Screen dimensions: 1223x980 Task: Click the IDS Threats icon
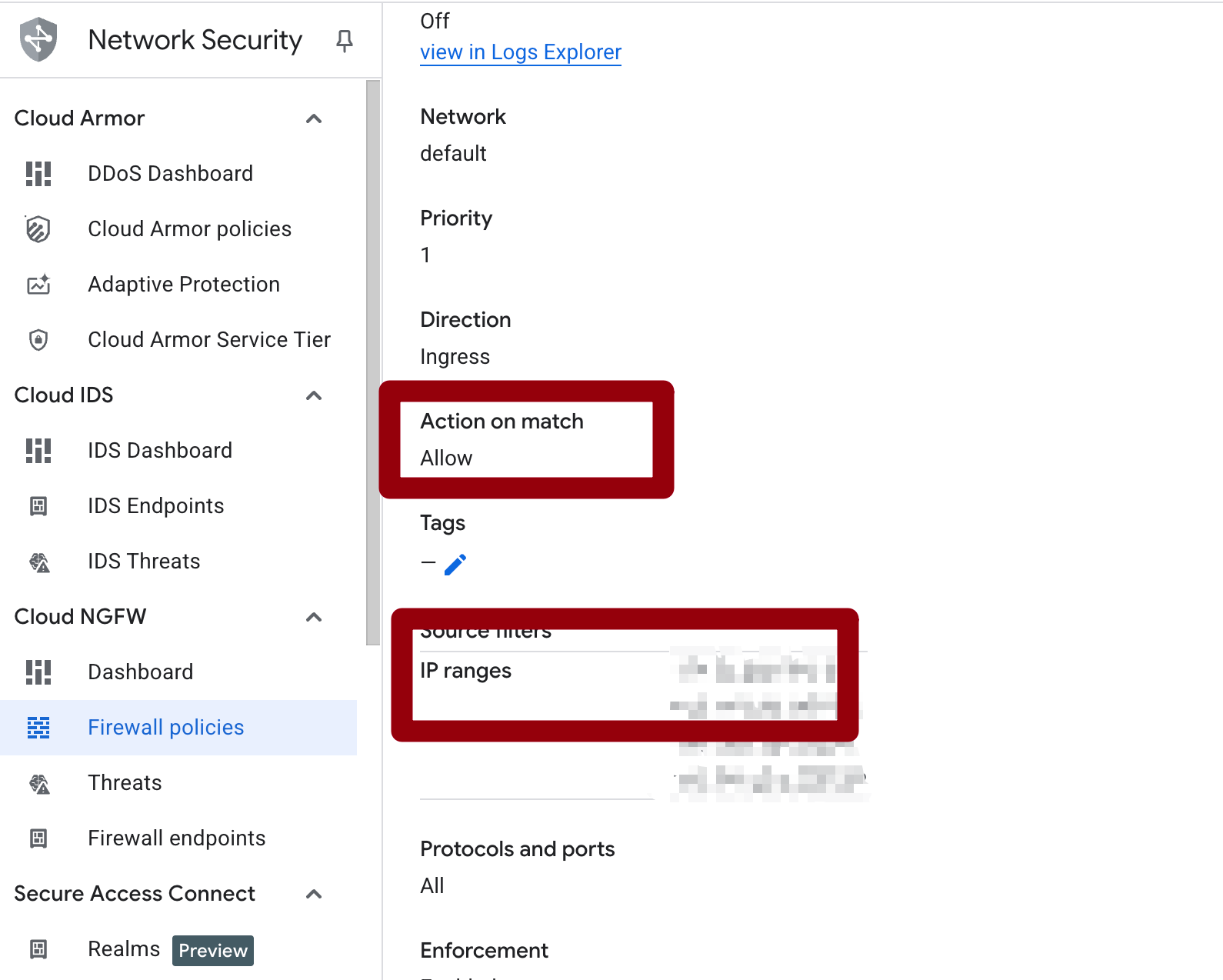pyautogui.click(x=38, y=562)
